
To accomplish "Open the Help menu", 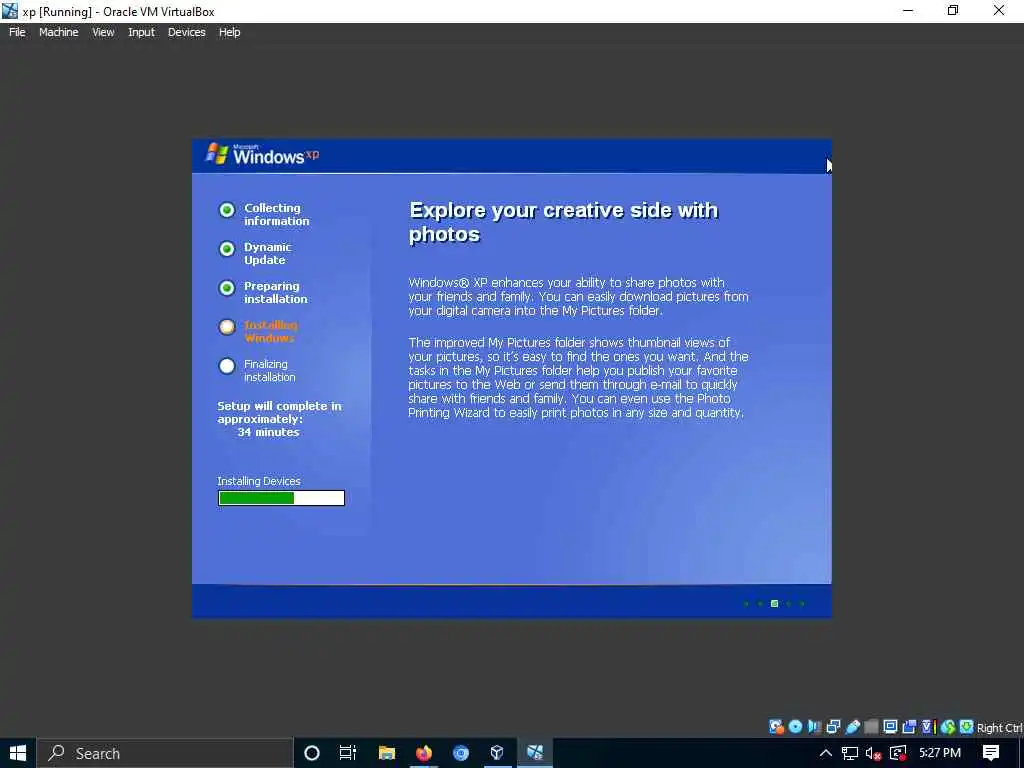I will (229, 32).
